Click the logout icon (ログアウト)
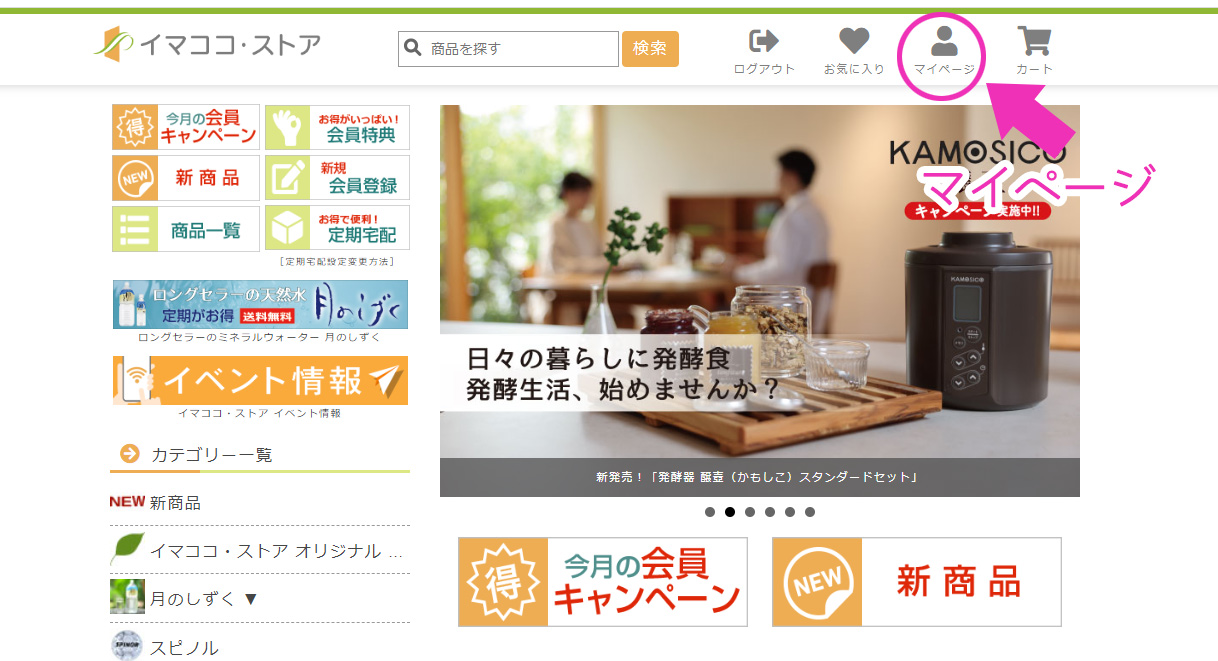 click(764, 41)
